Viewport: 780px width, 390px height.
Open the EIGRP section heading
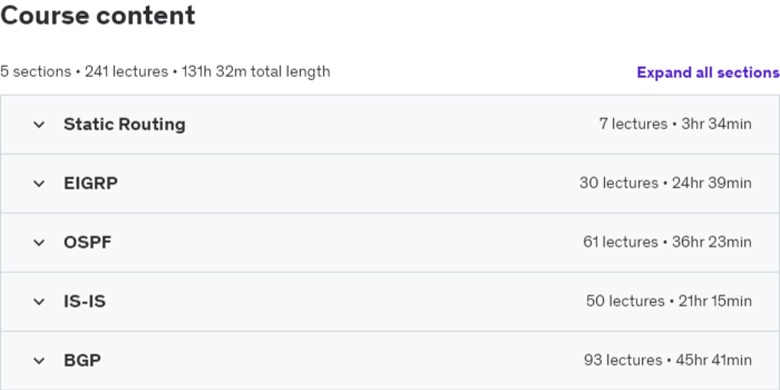pyautogui.click(x=91, y=184)
